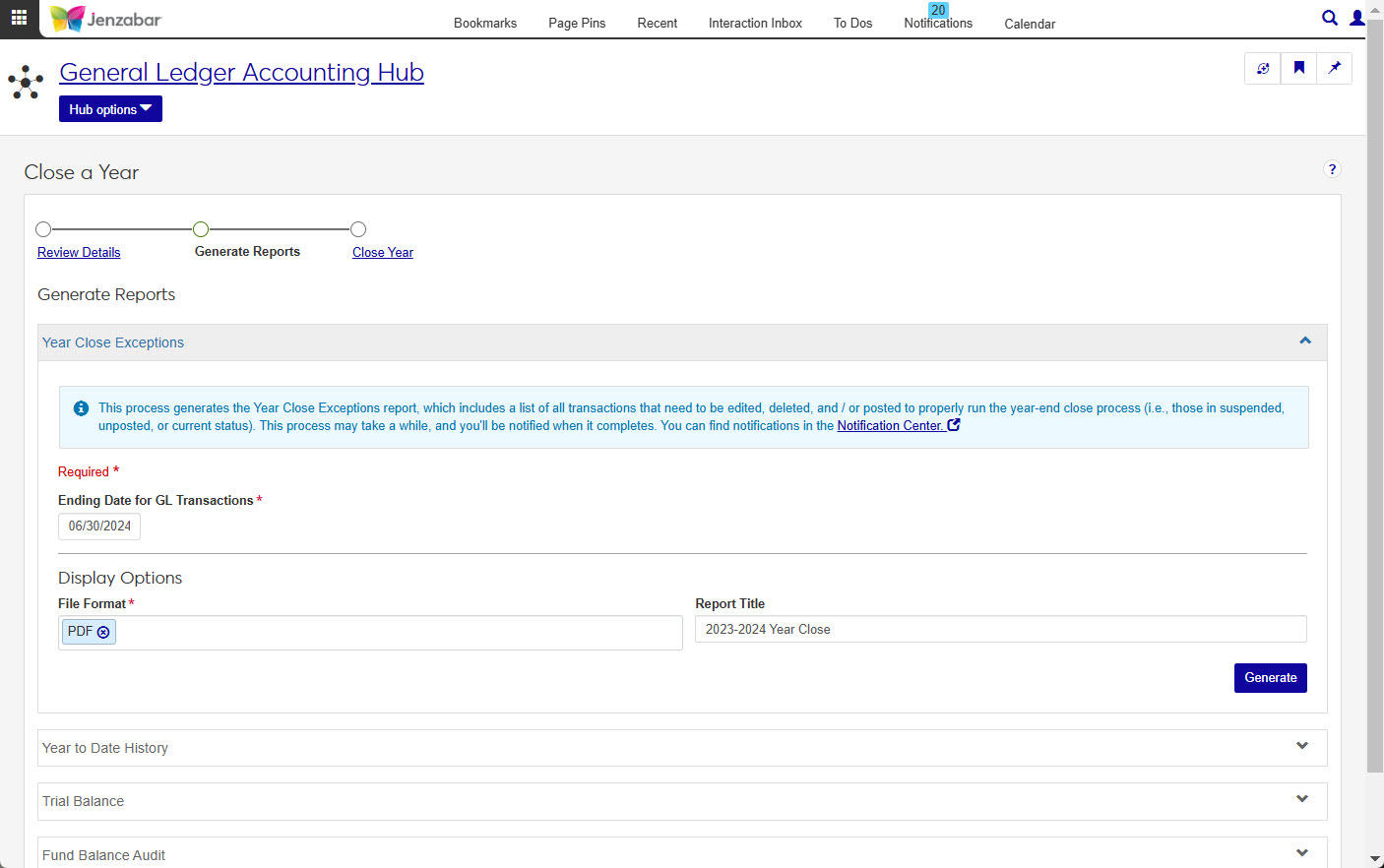Remove the PDF file format tag
Image resolution: width=1384 pixels, height=868 pixels.
103,632
